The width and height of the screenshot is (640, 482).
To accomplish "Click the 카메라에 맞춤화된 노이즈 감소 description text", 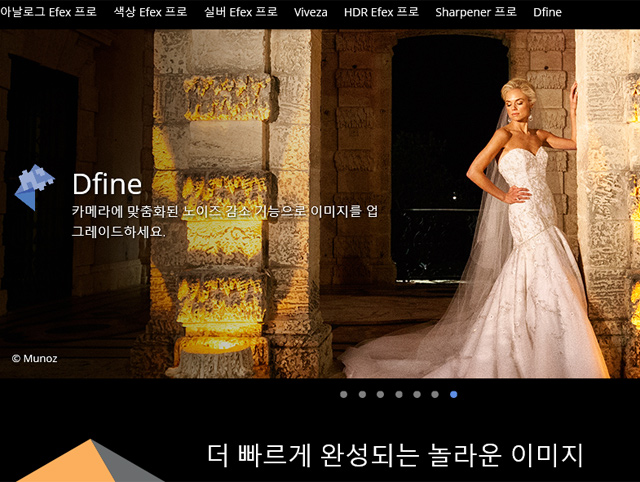I will 225,221.
